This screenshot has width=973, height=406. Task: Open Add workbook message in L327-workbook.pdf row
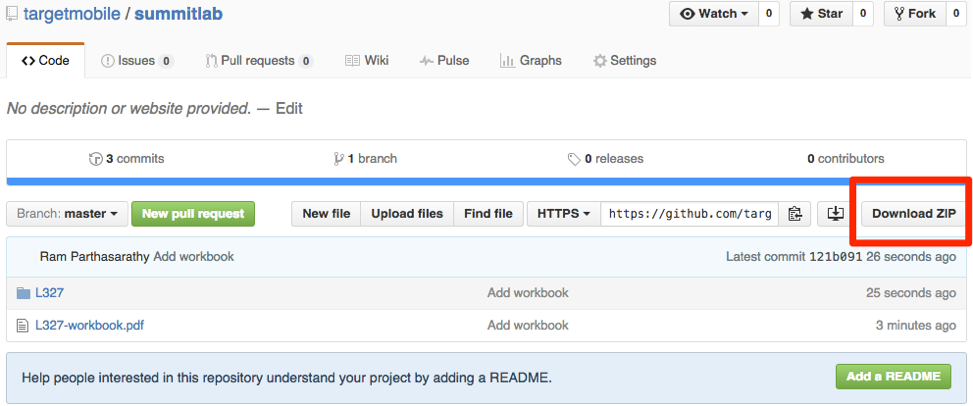[528, 325]
